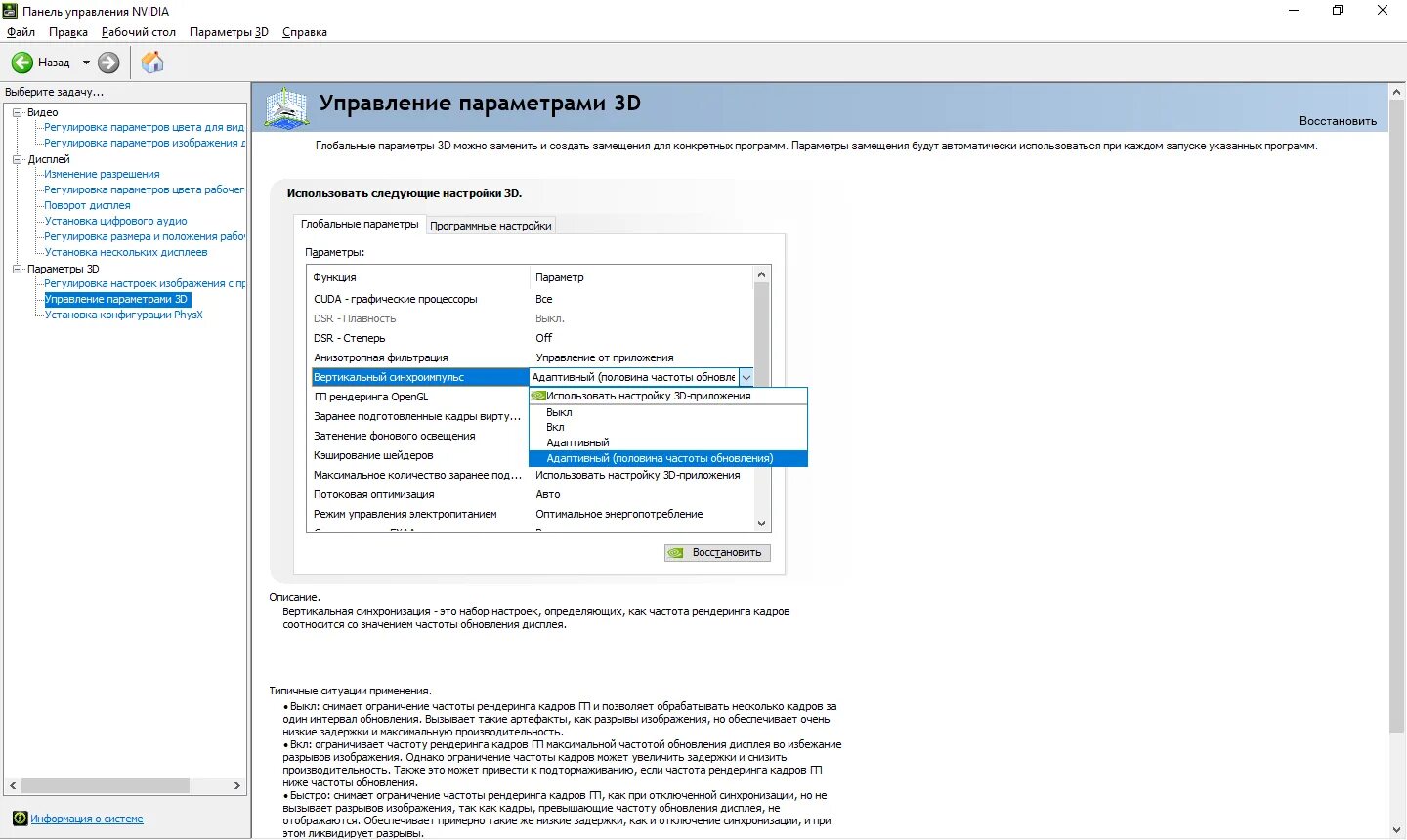Open Установка цифрового аудио task
This screenshot has height=840, width=1407.
(x=115, y=221)
